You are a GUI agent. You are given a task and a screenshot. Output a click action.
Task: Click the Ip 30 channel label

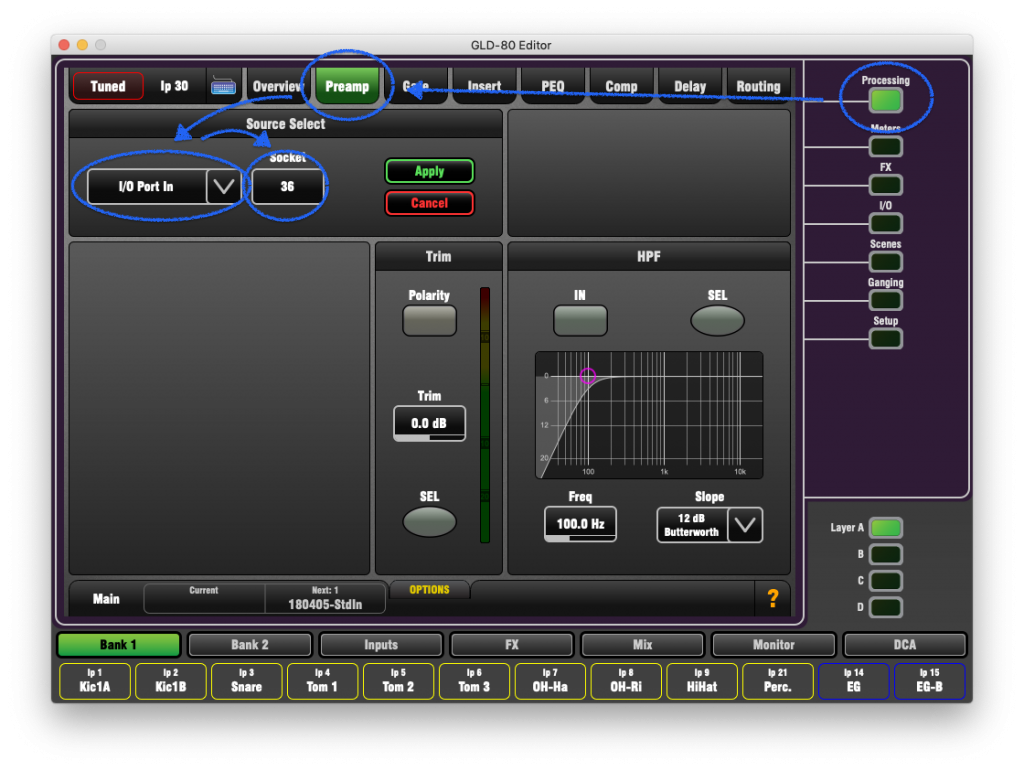(x=174, y=86)
